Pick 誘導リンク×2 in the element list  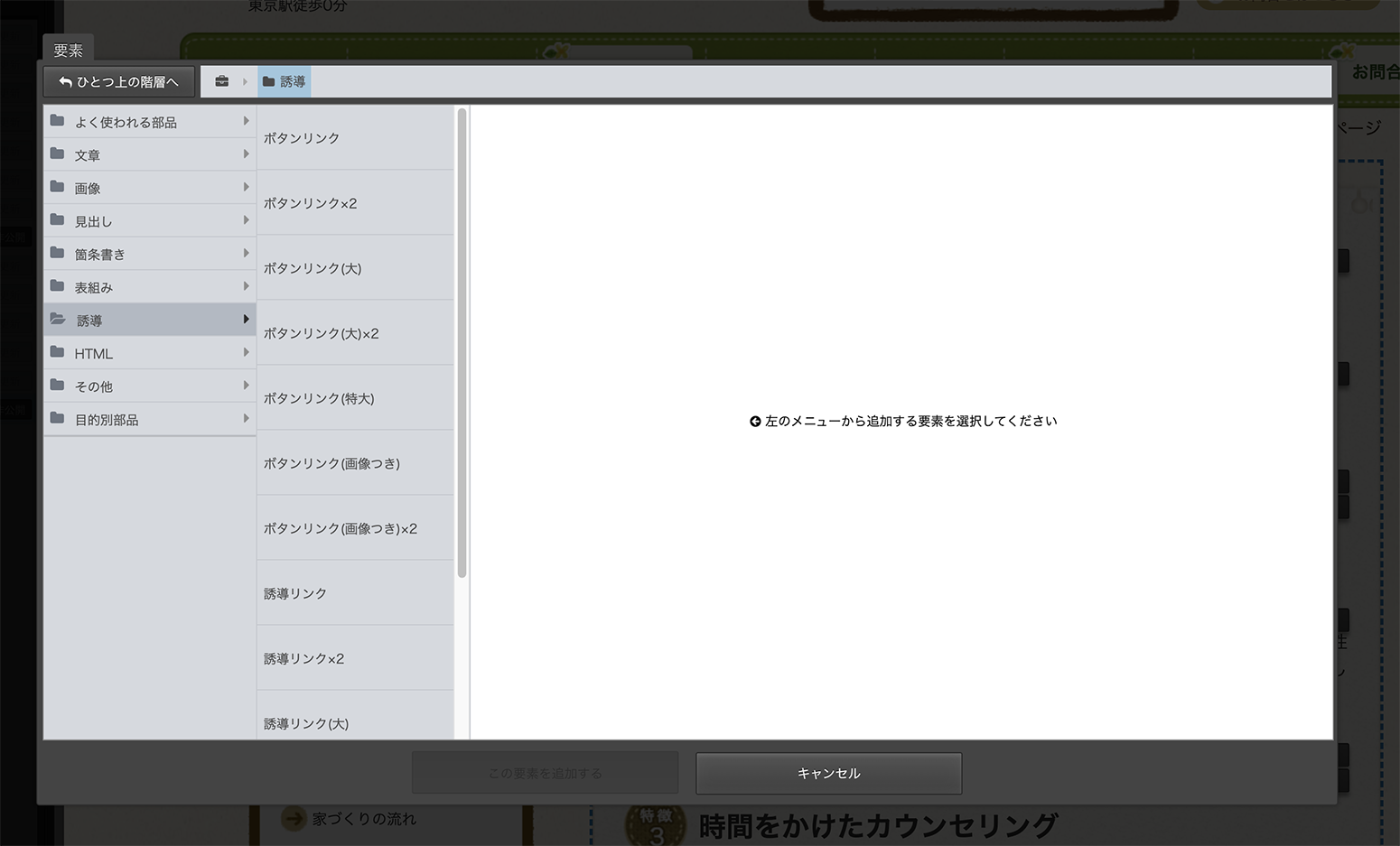(x=303, y=658)
